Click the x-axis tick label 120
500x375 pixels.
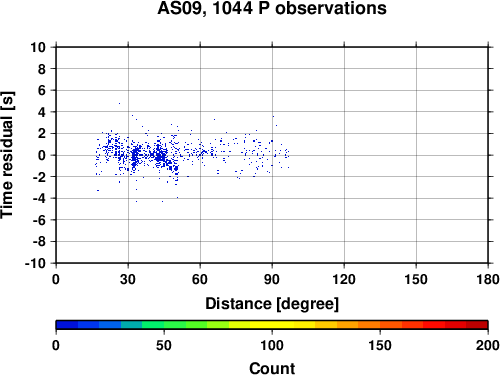344,279
